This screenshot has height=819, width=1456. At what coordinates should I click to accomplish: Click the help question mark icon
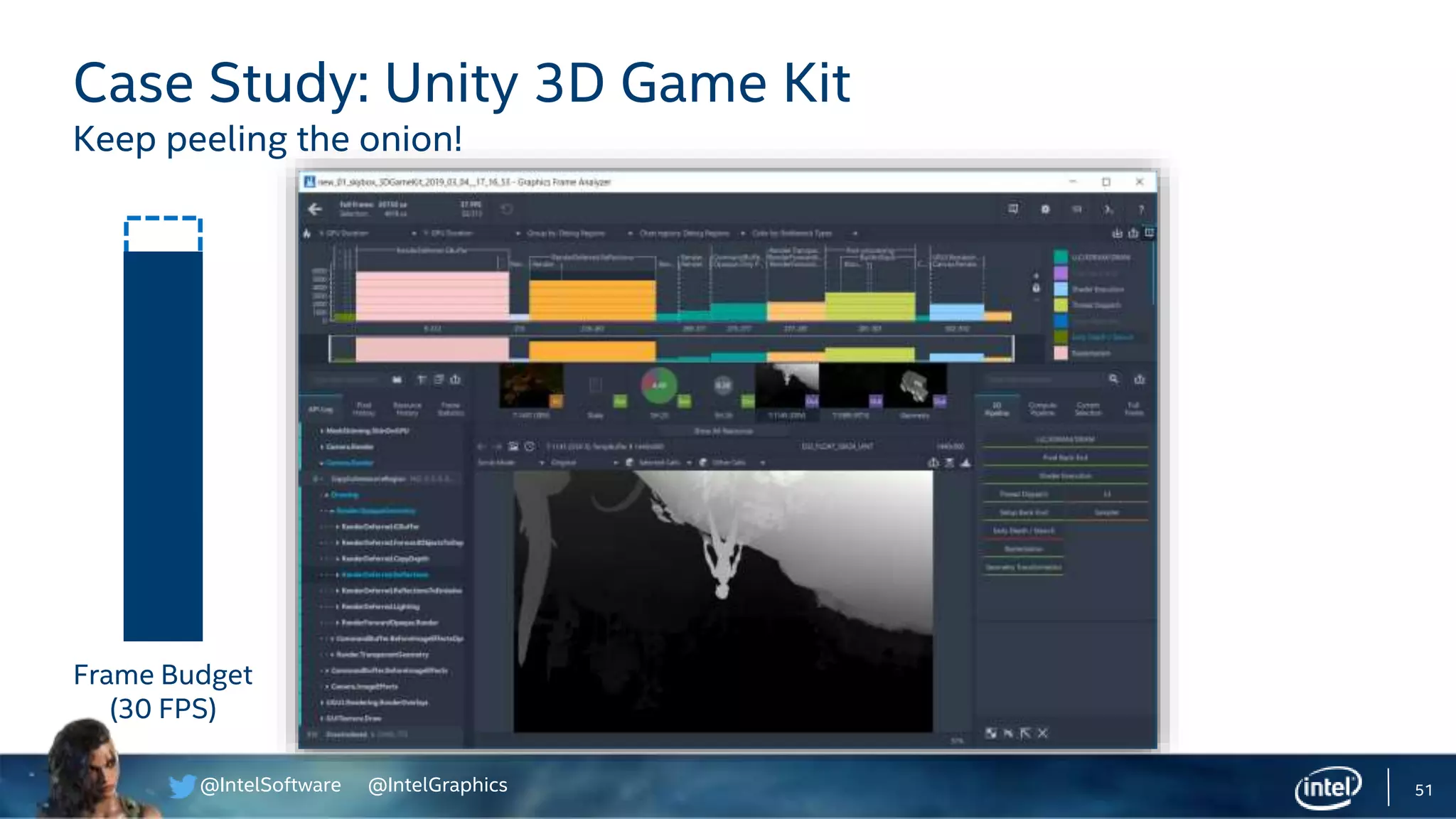(1141, 209)
